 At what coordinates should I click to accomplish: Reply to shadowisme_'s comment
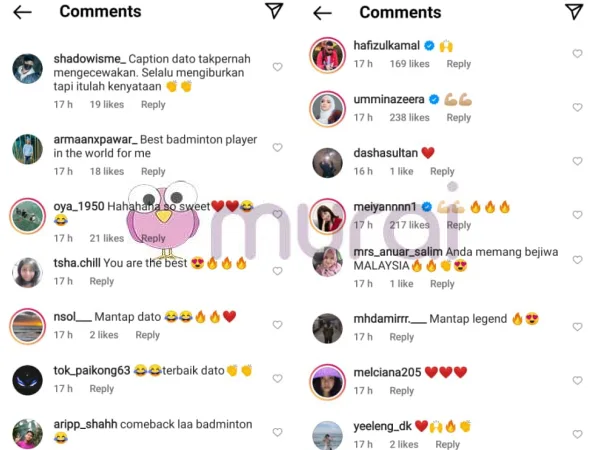click(x=153, y=104)
